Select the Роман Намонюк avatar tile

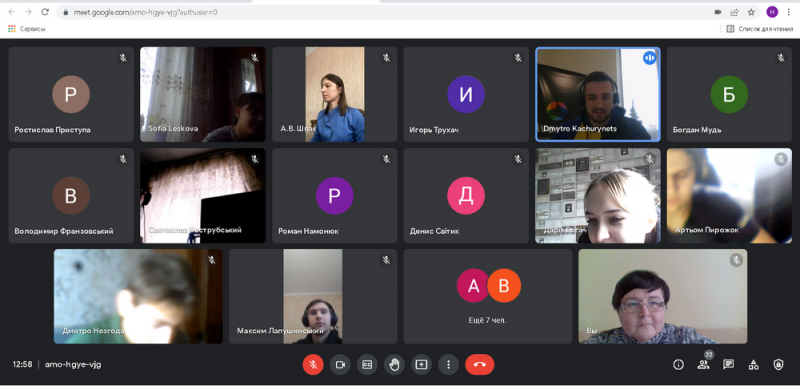[334, 196]
